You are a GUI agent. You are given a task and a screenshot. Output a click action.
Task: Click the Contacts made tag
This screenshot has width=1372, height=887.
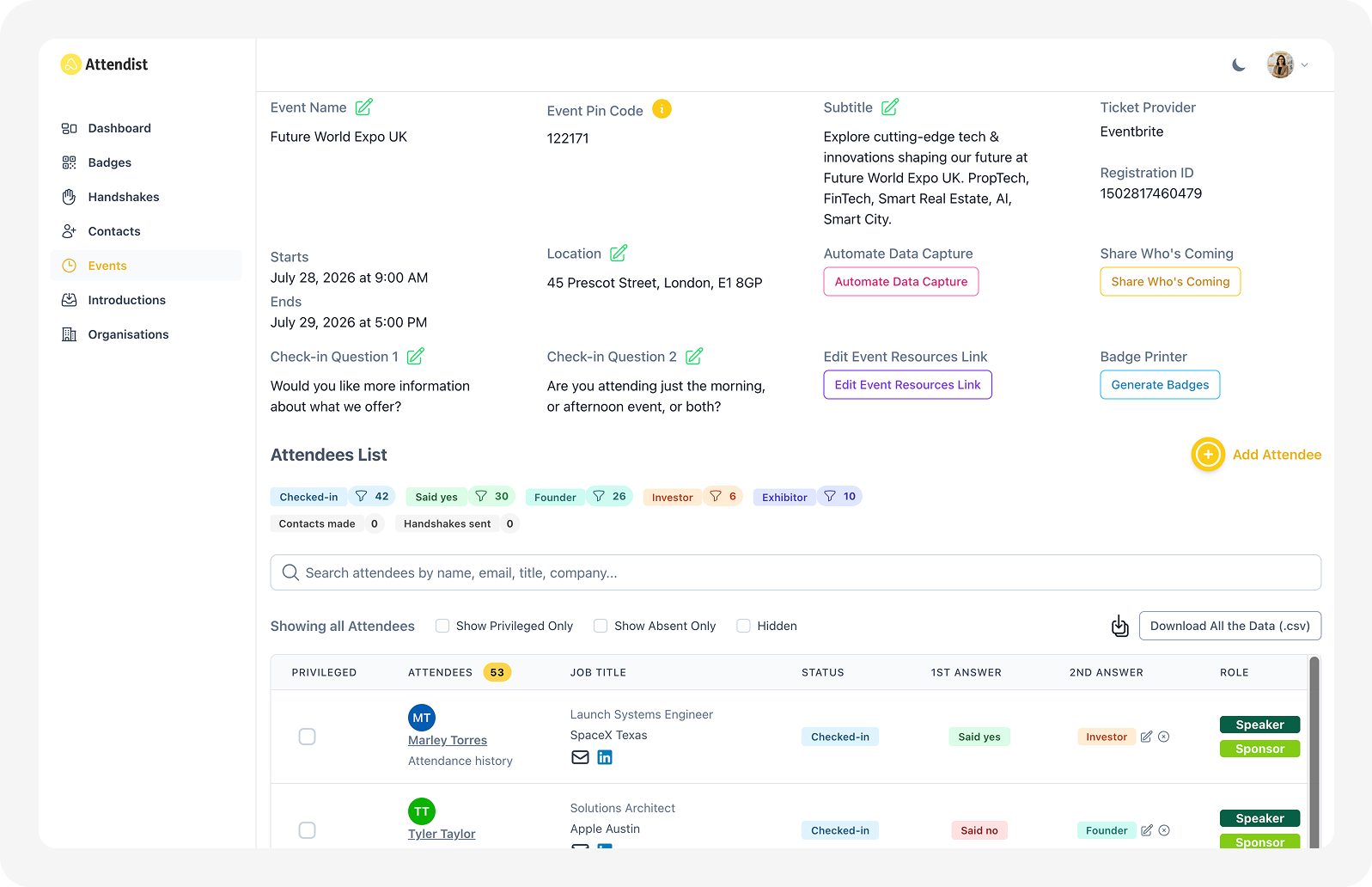pos(317,523)
